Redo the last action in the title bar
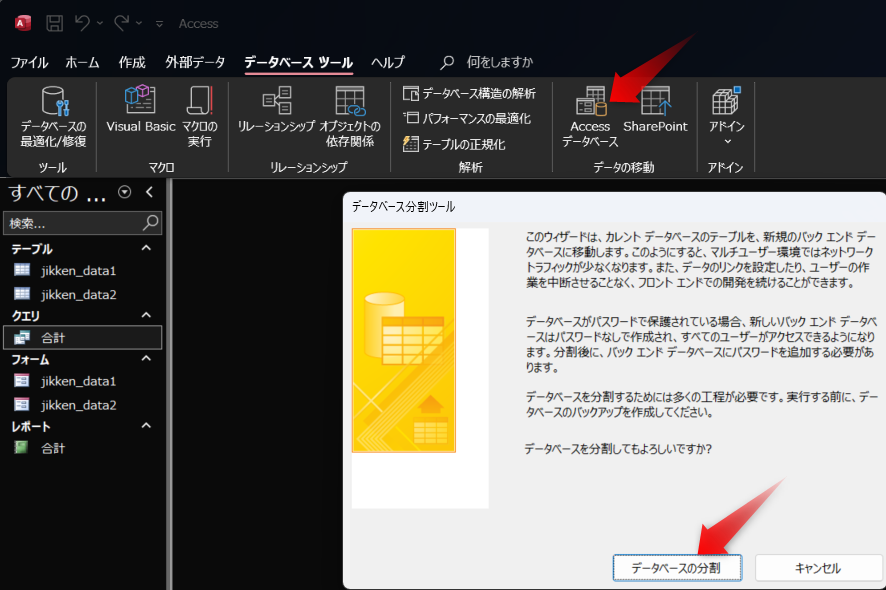 click(121, 23)
